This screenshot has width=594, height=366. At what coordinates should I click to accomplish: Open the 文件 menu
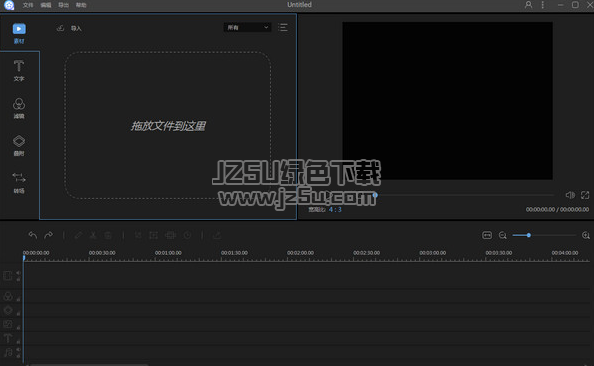coord(28,5)
